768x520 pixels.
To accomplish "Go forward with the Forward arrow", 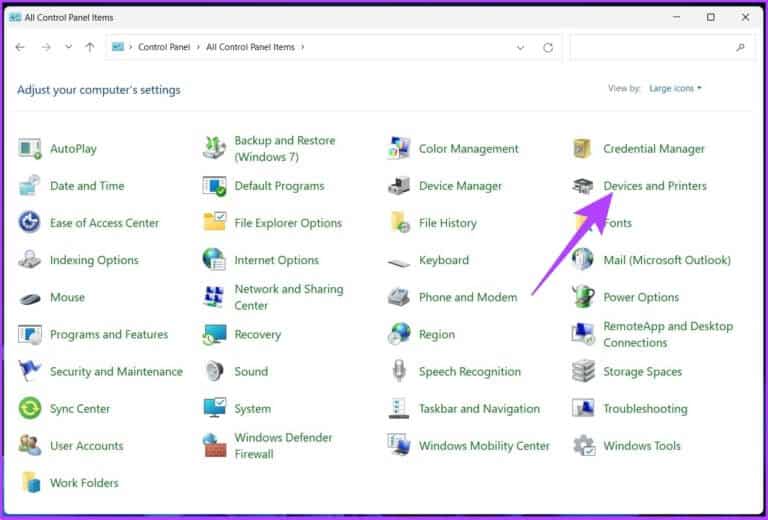I will [46, 47].
